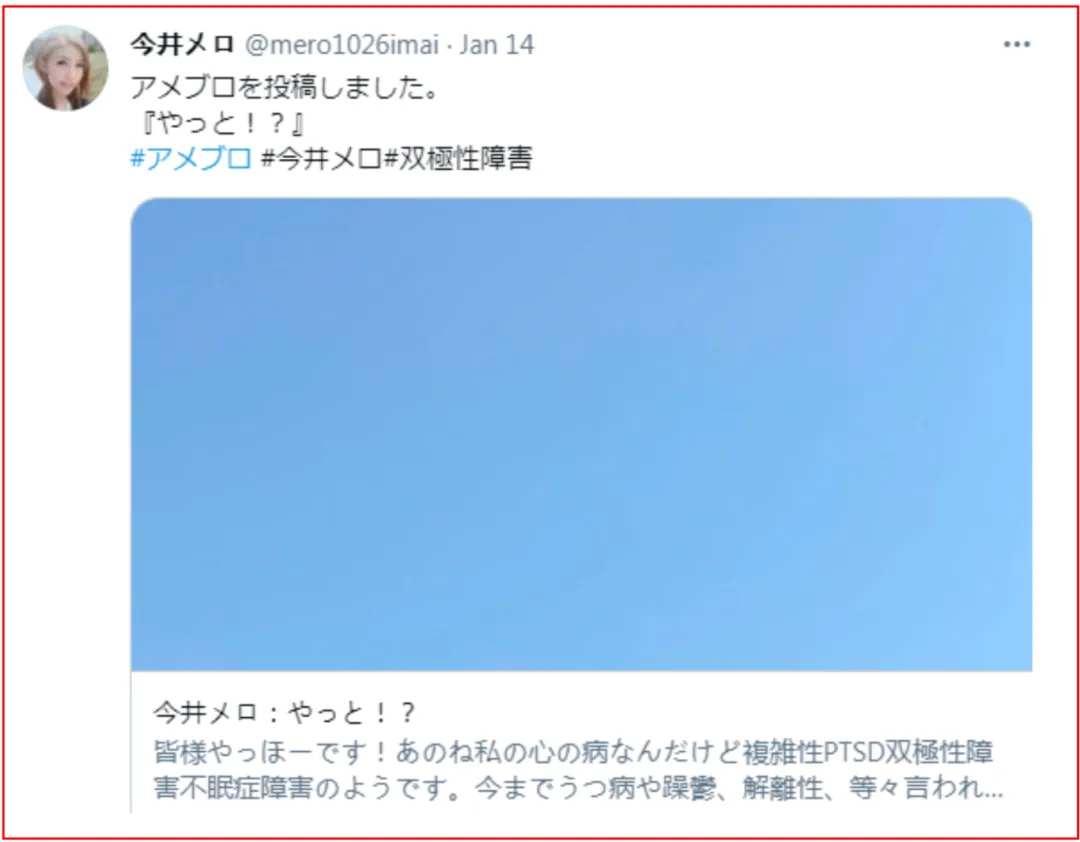Click the card description starting 皆様やっほーです
Screen dimensions: 1080x842
pos(573,752)
